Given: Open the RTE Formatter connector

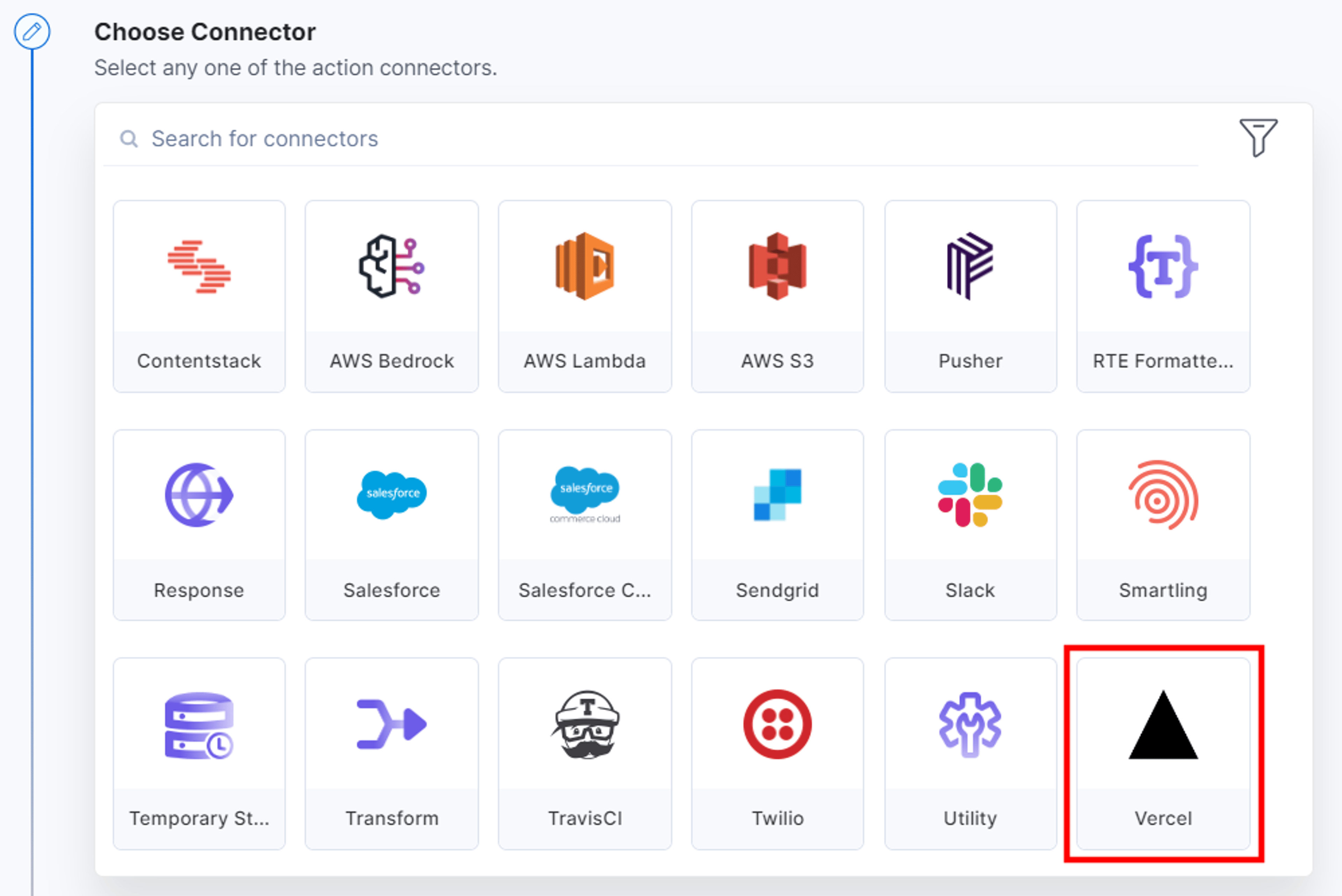Looking at the screenshot, I should (x=1163, y=296).
